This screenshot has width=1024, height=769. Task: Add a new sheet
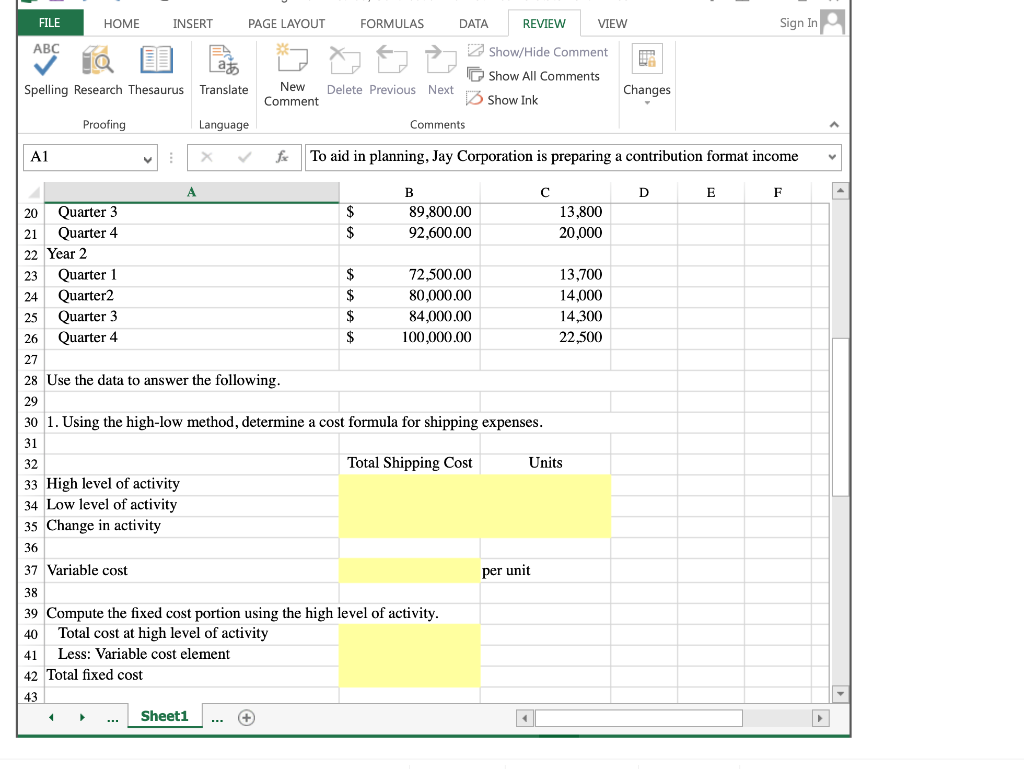click(246, 718)
